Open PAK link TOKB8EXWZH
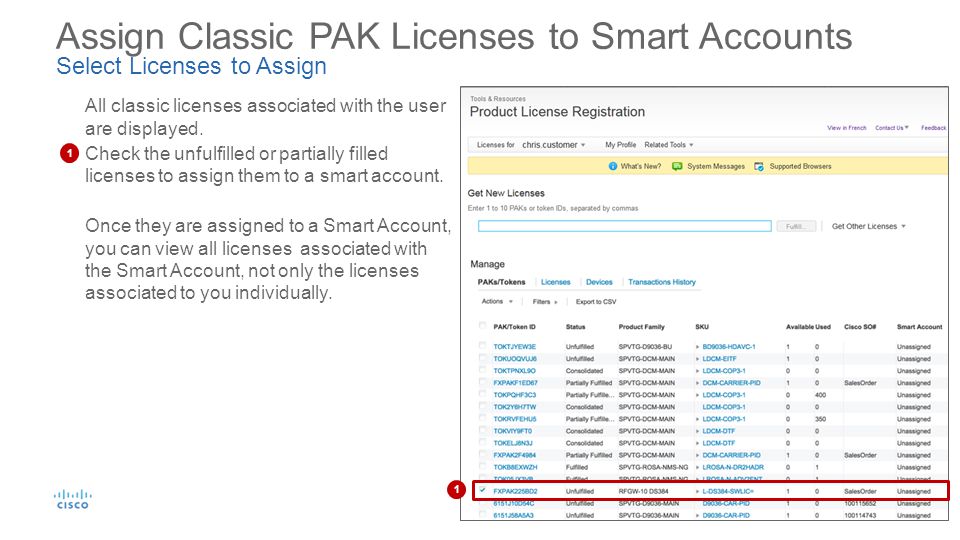Viewport: 960px width, 540px height. click(x=515, y=467)
